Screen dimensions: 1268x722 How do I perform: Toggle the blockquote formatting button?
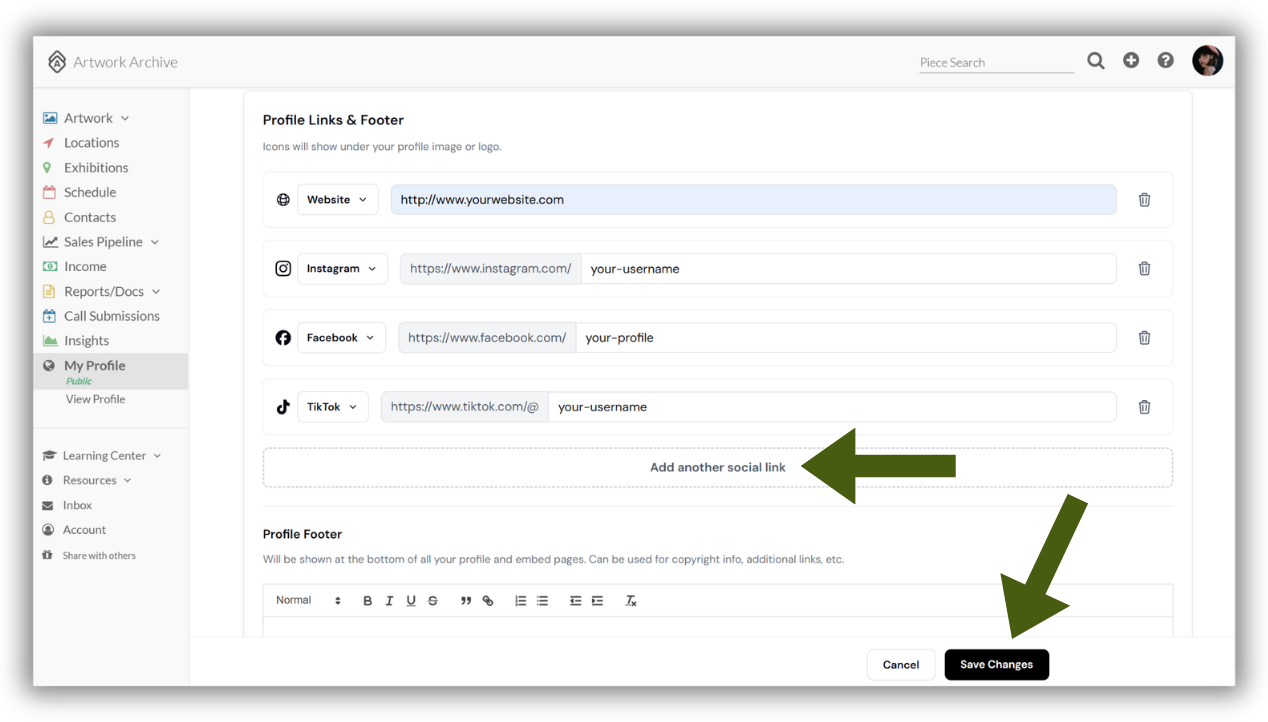pos(466,601)
